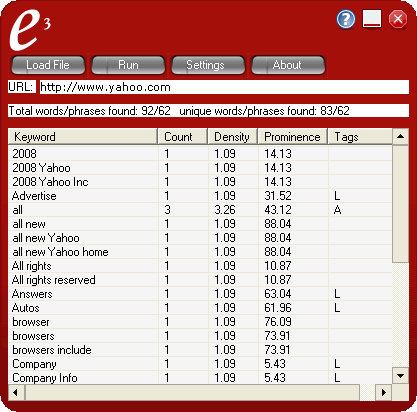Select the 'Autos' keyword row

[200, 308]
